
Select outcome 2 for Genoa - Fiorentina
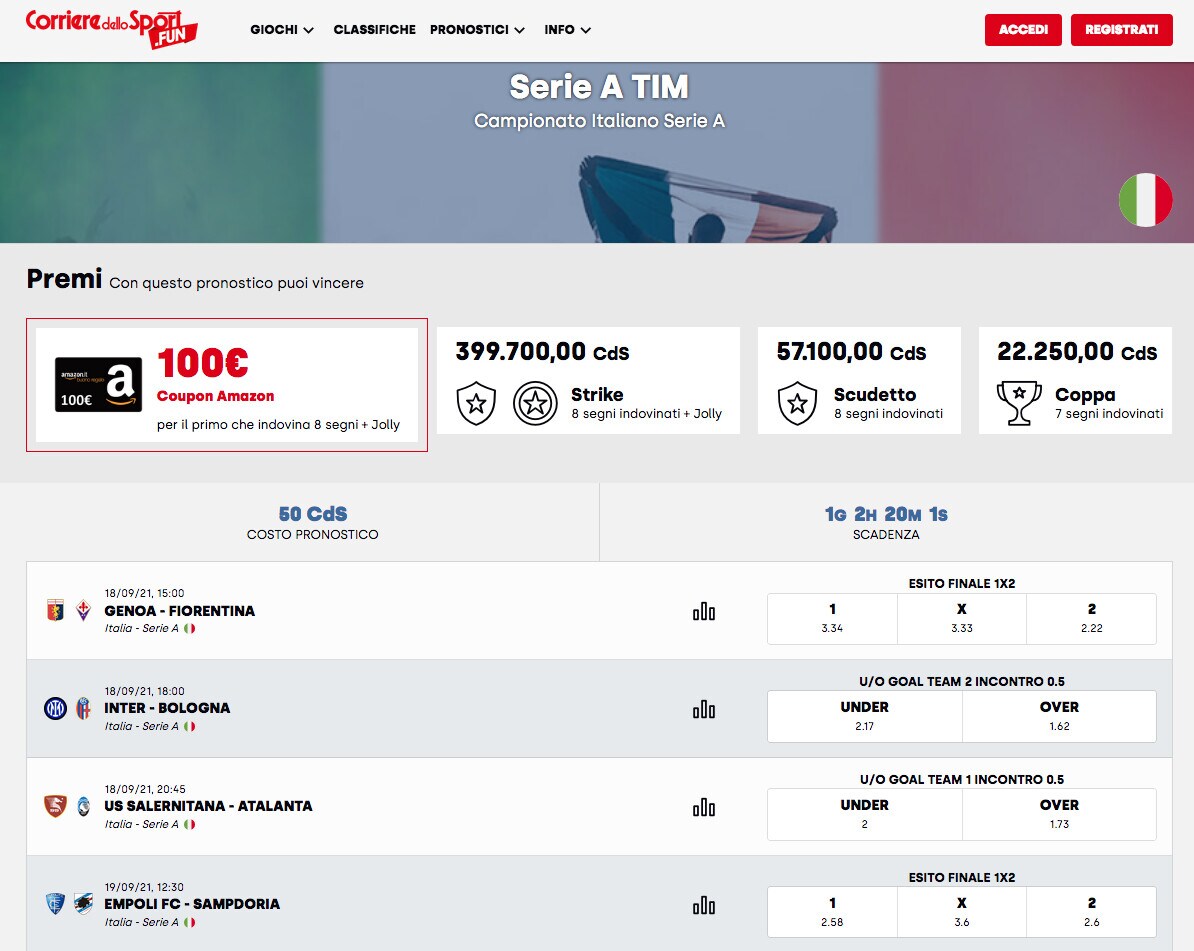(1091, 618)
